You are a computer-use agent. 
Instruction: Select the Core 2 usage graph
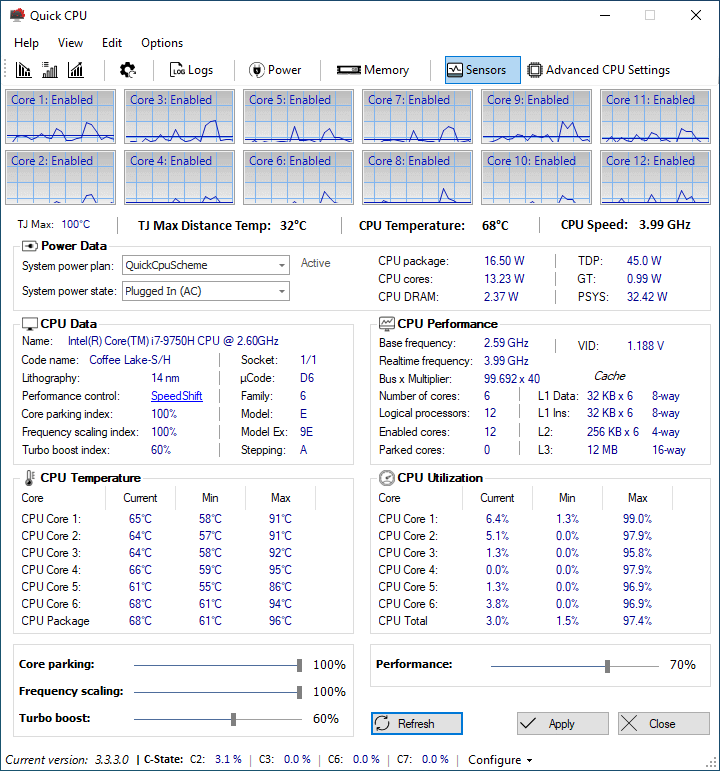pyautogui.click(x=60, y=178)
